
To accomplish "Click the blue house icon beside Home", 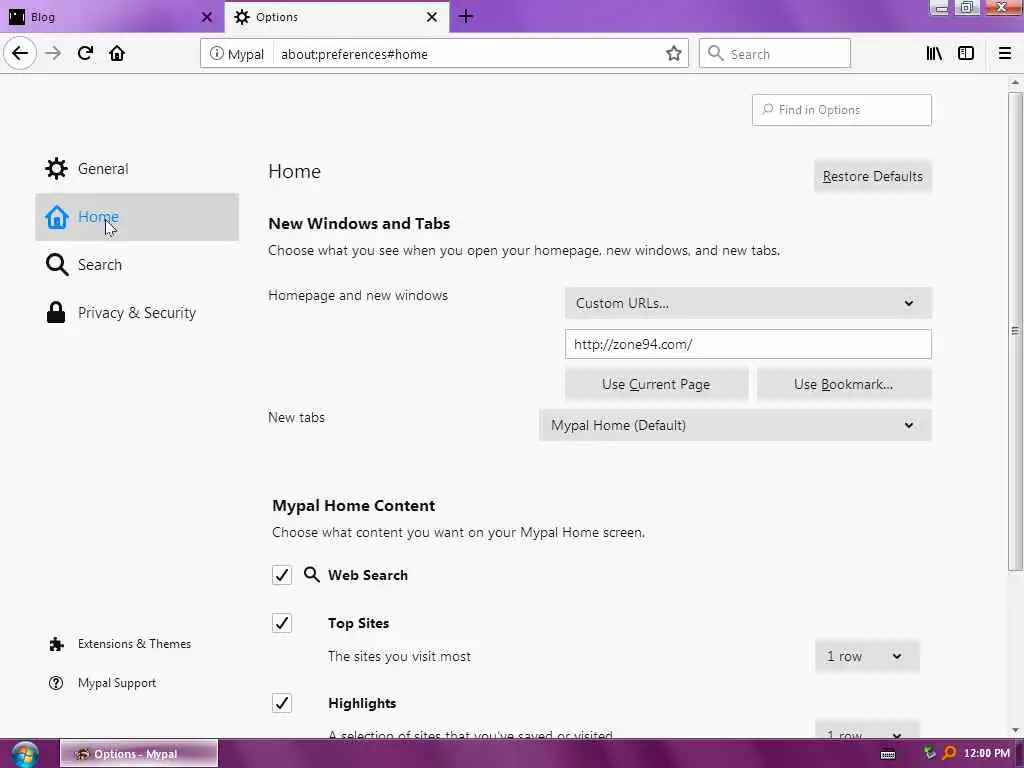I will click(x=56, y=217).
